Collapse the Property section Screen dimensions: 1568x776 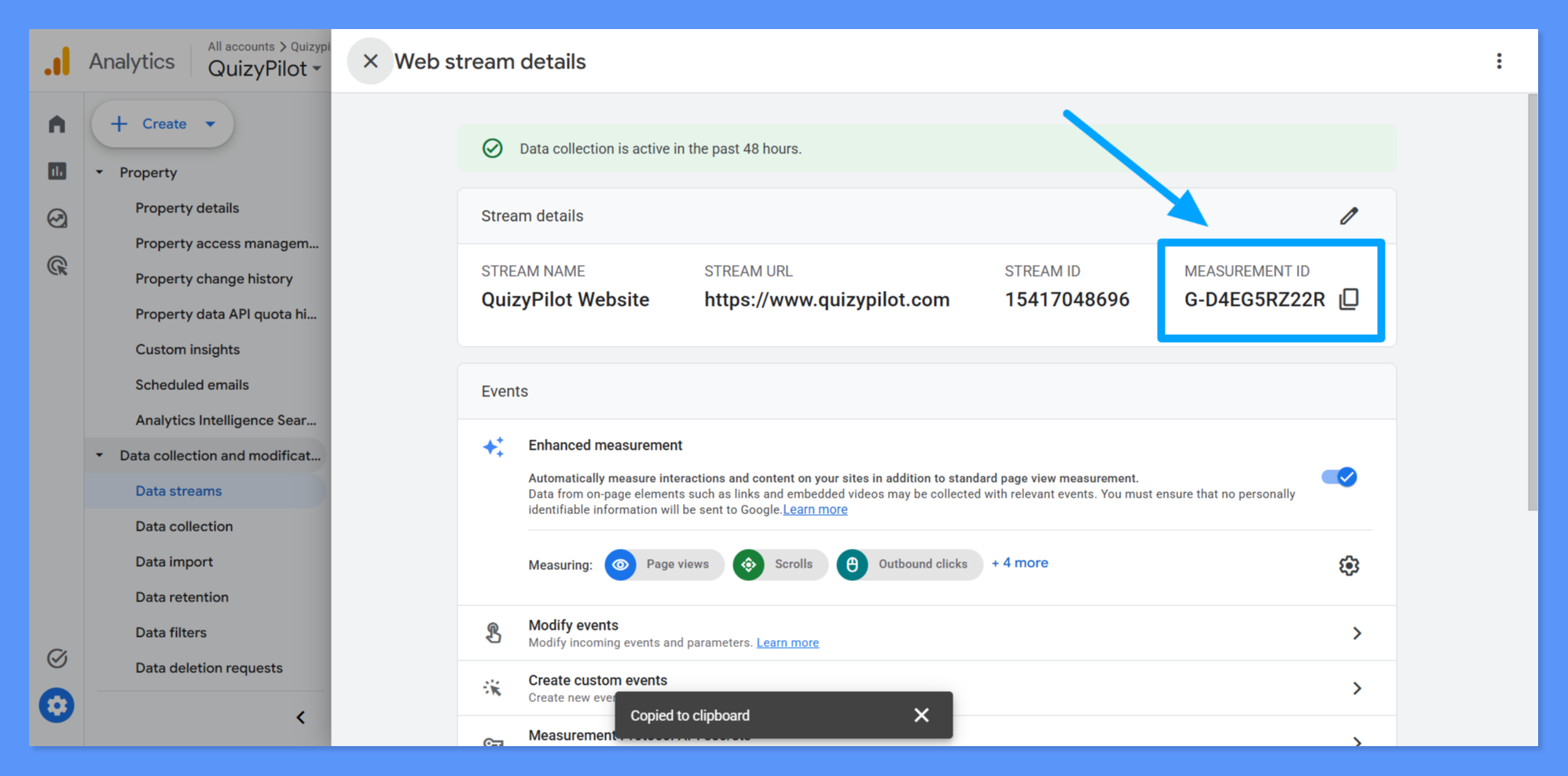click(99, 172)
